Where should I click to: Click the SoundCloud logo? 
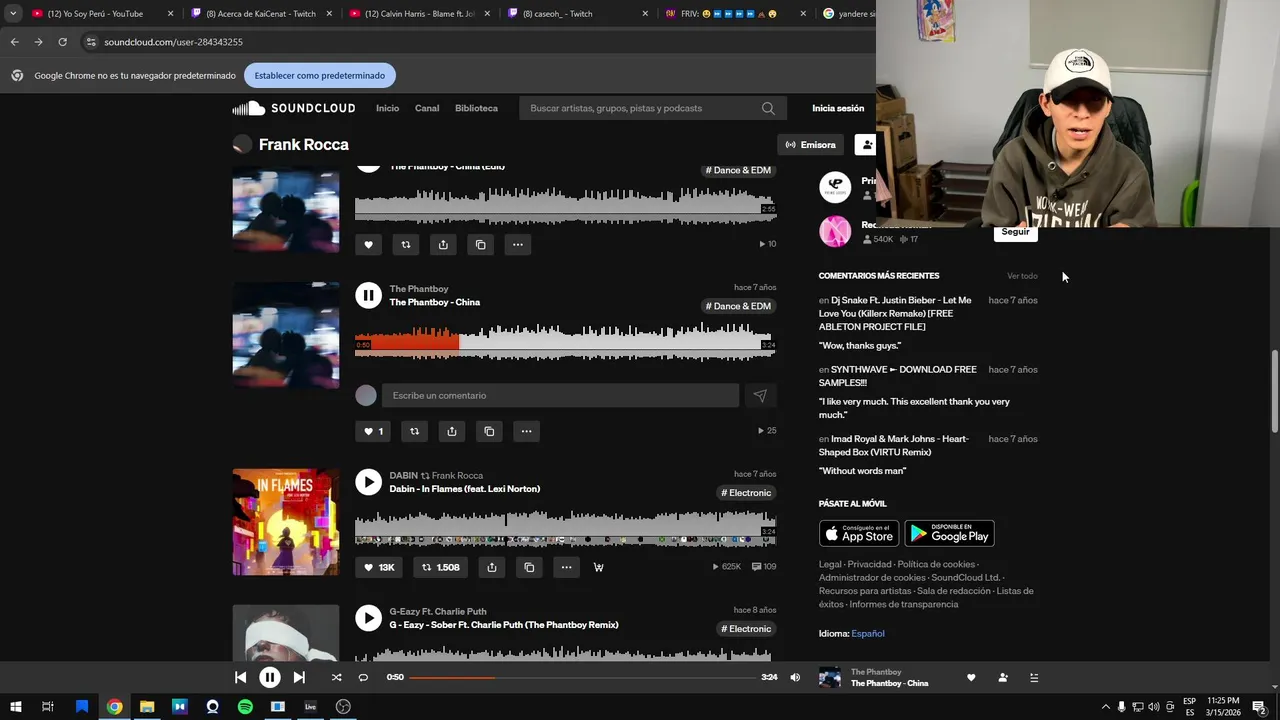click(294, 108)
